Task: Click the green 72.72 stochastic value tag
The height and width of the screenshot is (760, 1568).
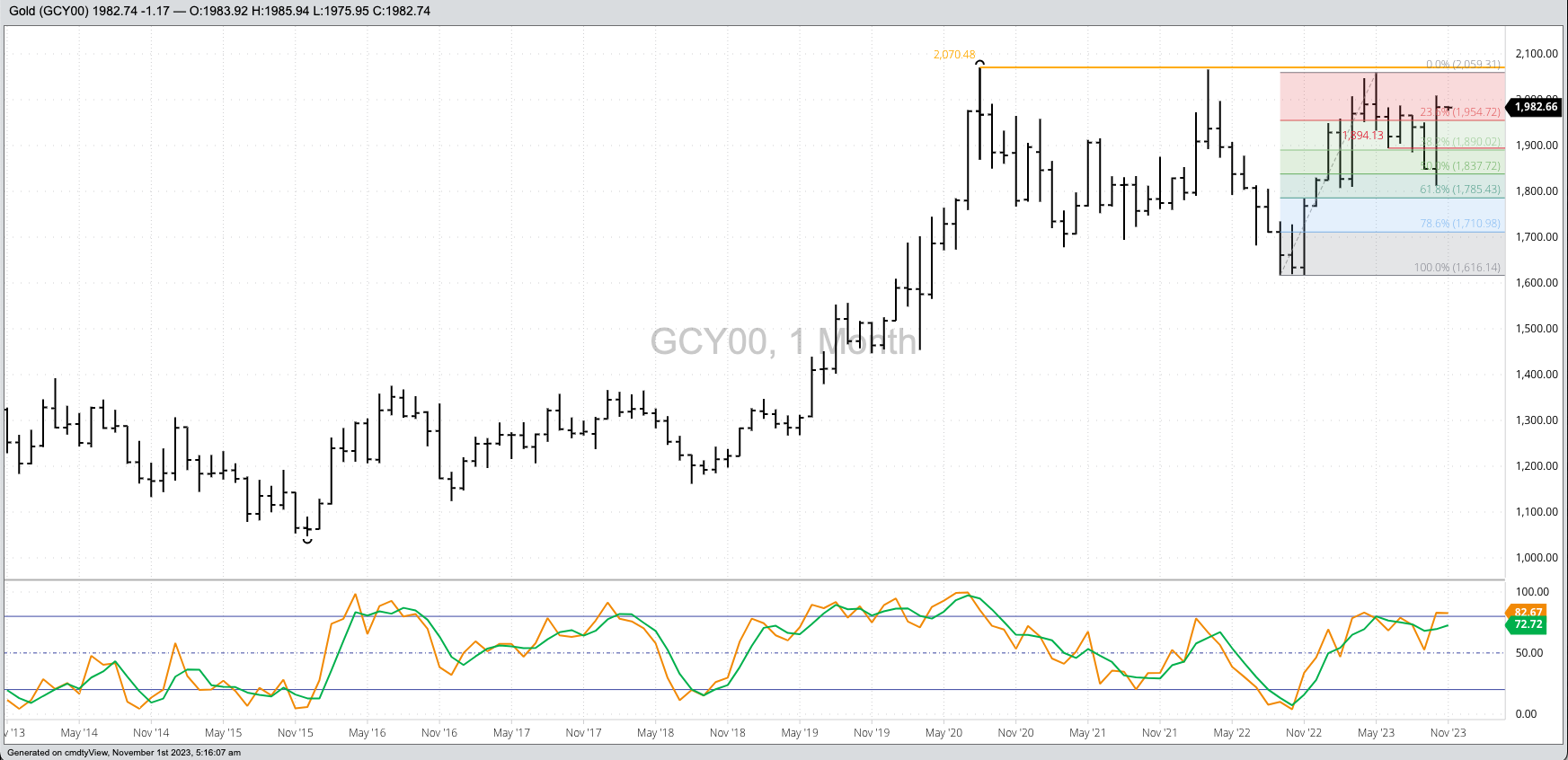Action: coord(1527,624)
